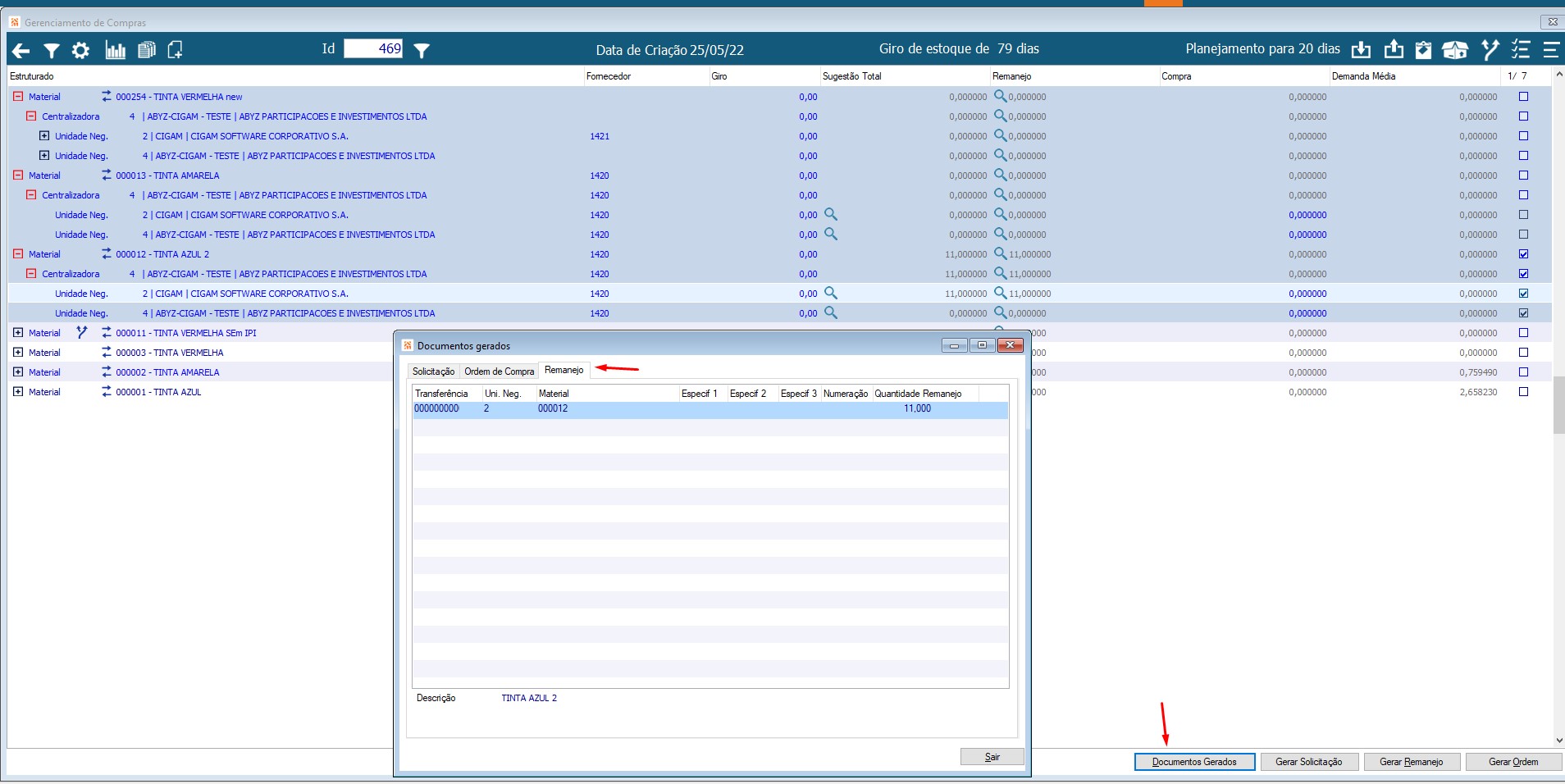1565x784 pixels.
Task: Tick the checkbox for 000001 TINTA AZUL
Action: pyautogui.click(x=1523, y=392)
